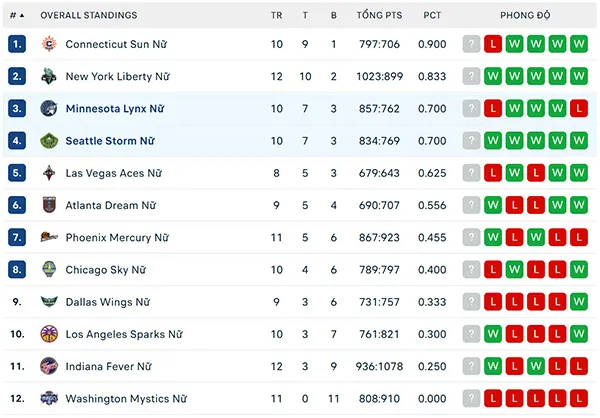600x418 pixels.
Task: Click the Indiana Fever team logo
Action: click(49, 366)
